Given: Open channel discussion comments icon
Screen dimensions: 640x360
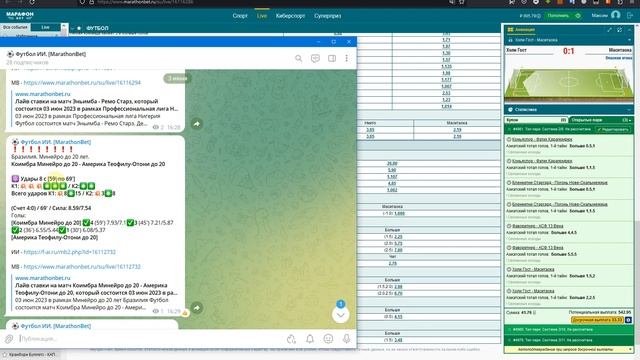Looking at the screenshot, I should coord(315,58).
